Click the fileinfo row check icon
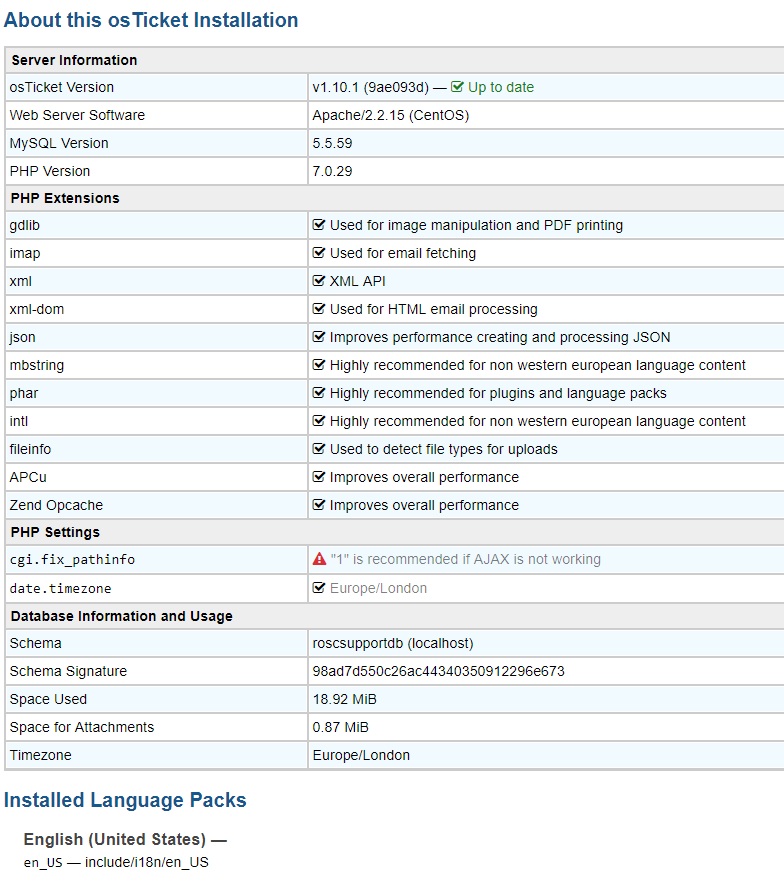Viewport: 784px width, 877px height. pyautogui.click(x=319, y=449)
